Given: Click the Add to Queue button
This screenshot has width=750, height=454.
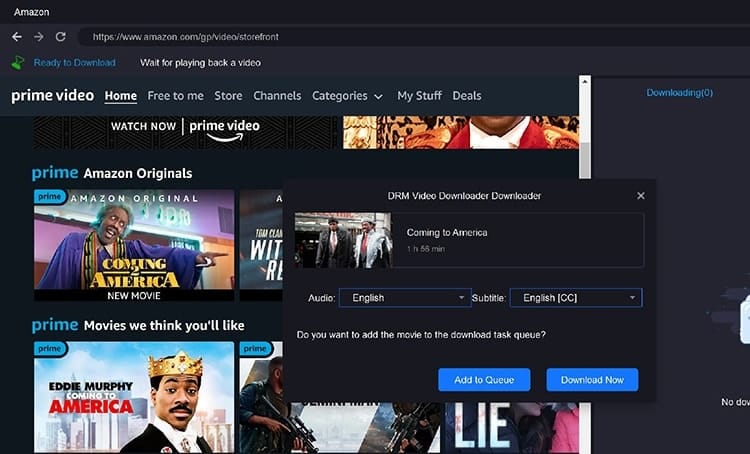Looking at the screenshot, I should click(x=484, y=380).
